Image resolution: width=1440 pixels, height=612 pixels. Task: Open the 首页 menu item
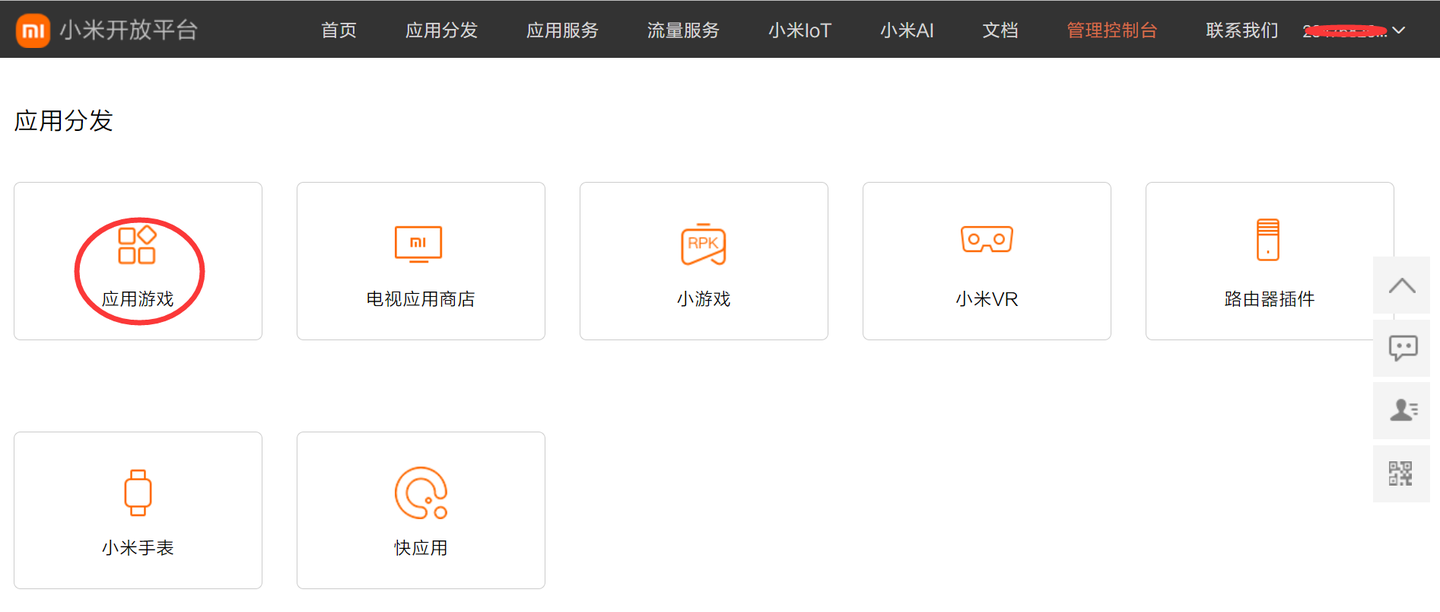[x=338, y=30]
